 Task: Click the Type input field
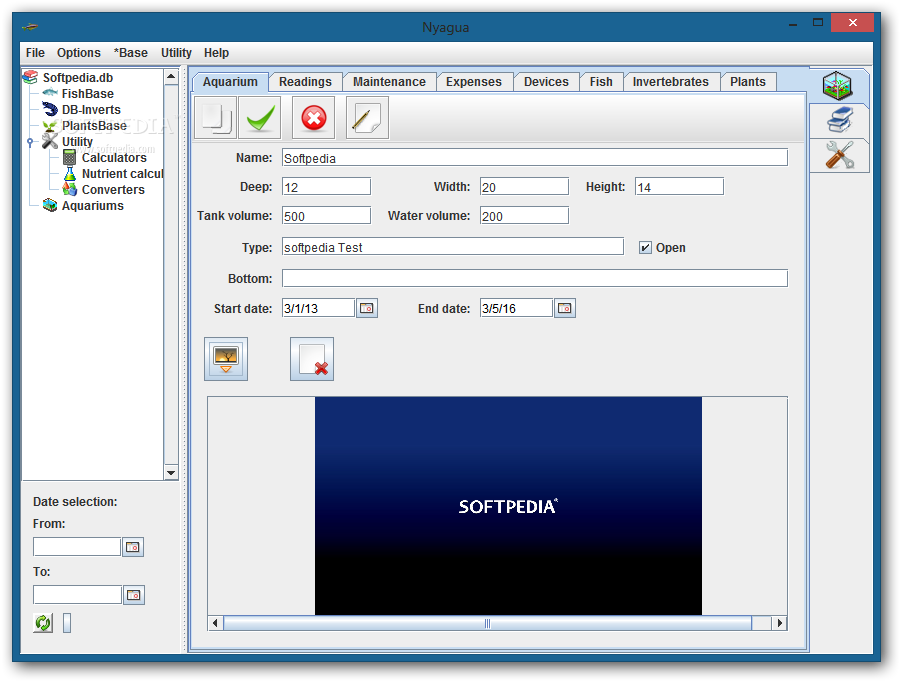[x=453, y=247]
